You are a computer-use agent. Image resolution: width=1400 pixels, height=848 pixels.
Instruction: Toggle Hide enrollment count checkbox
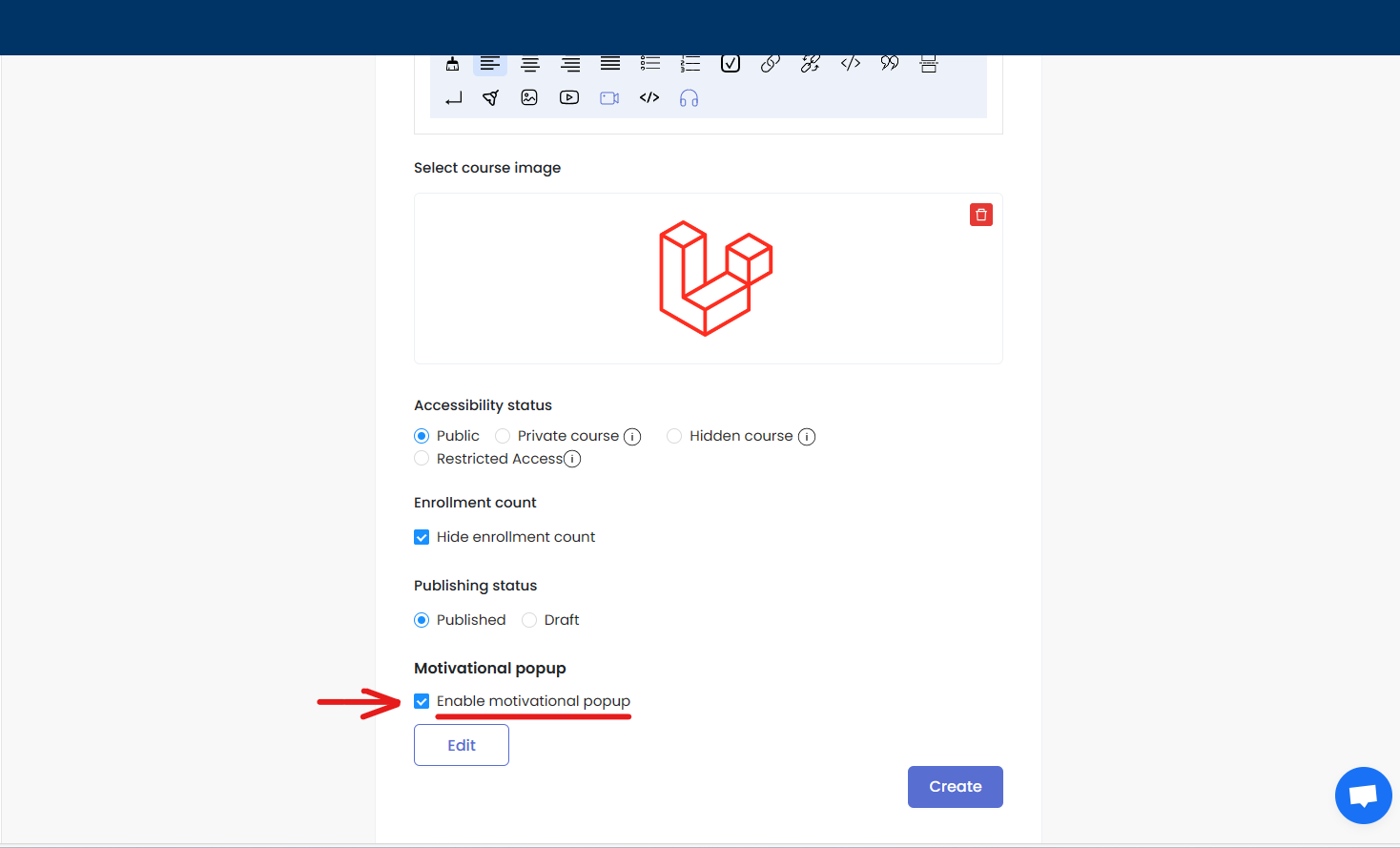422,537
